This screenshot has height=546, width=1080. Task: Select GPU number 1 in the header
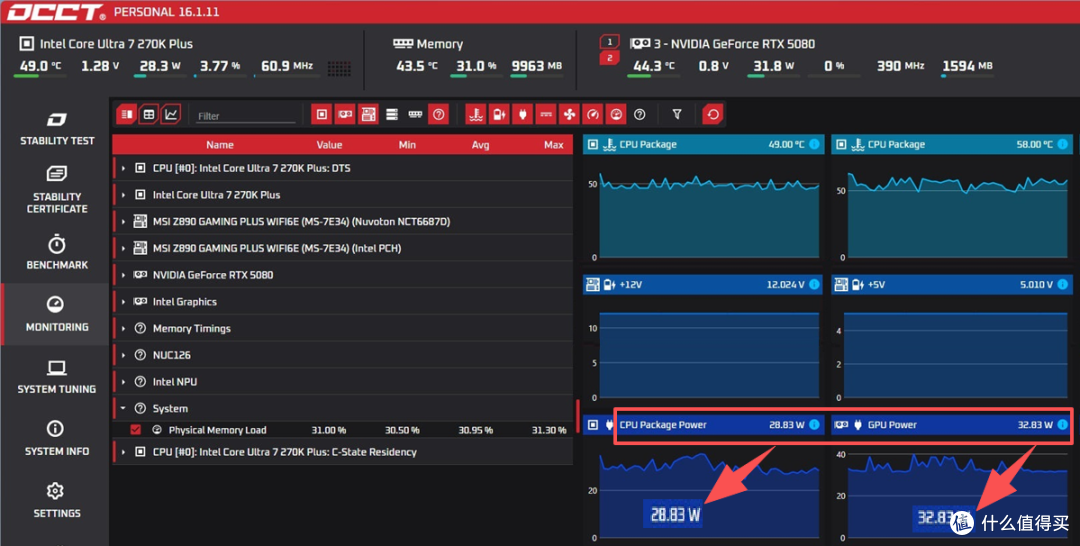pyautogui.click(x=610, y=42)
